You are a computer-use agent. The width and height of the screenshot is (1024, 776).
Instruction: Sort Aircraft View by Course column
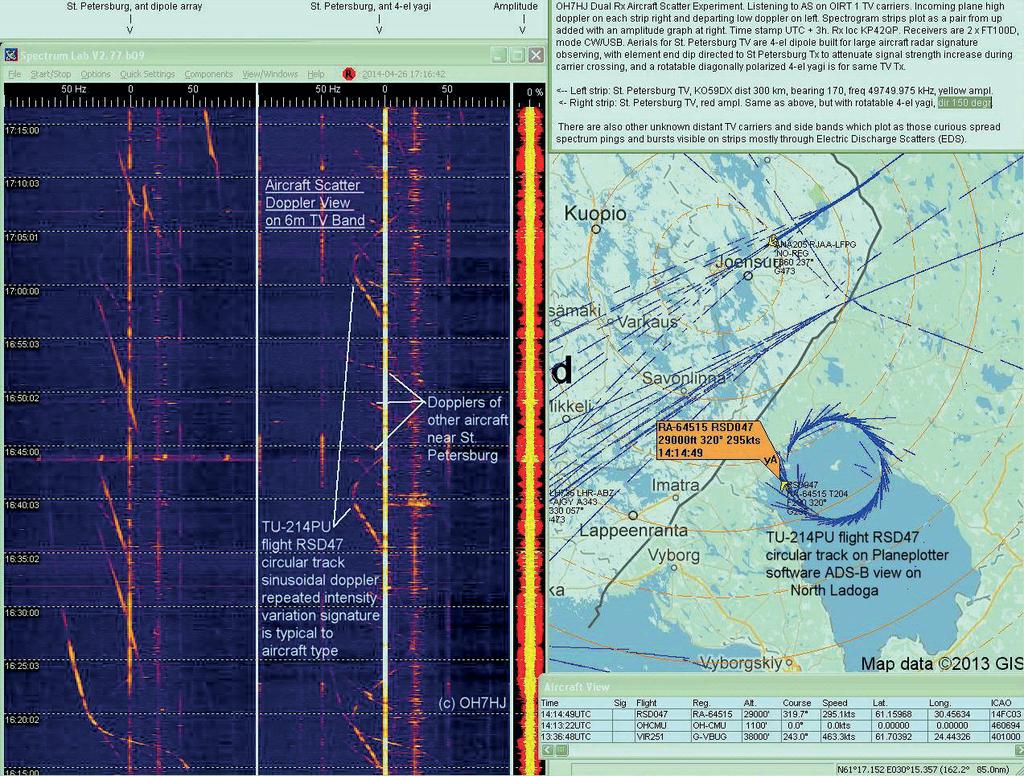797,703
